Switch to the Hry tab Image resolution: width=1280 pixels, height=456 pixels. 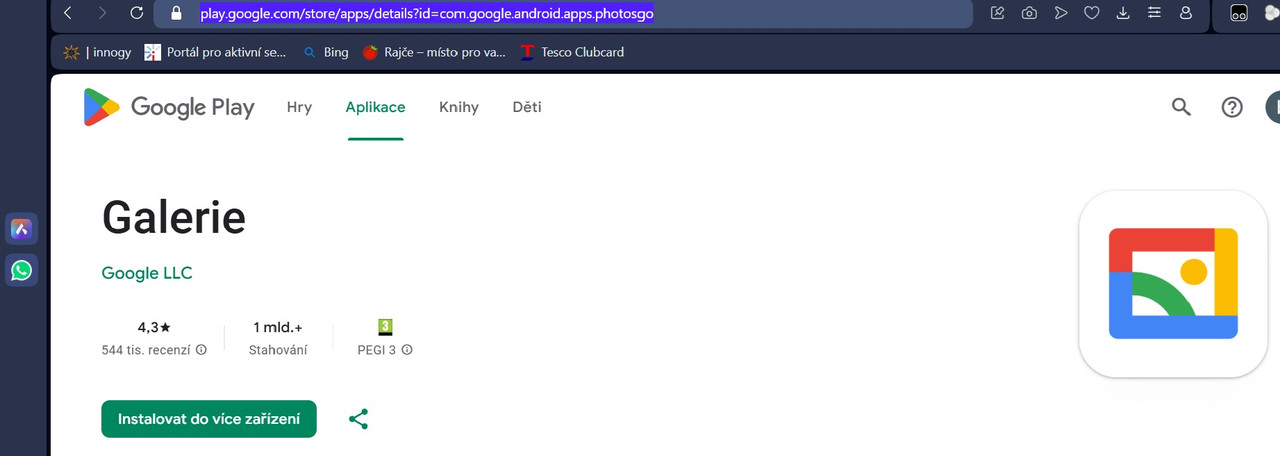tap(299, 107)
